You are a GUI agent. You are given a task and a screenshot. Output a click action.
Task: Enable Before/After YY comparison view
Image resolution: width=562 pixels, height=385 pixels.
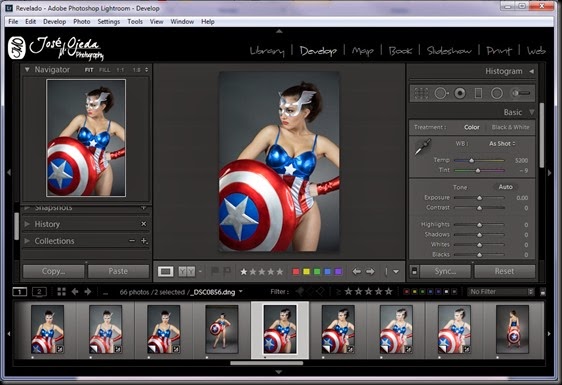(187, 271)
